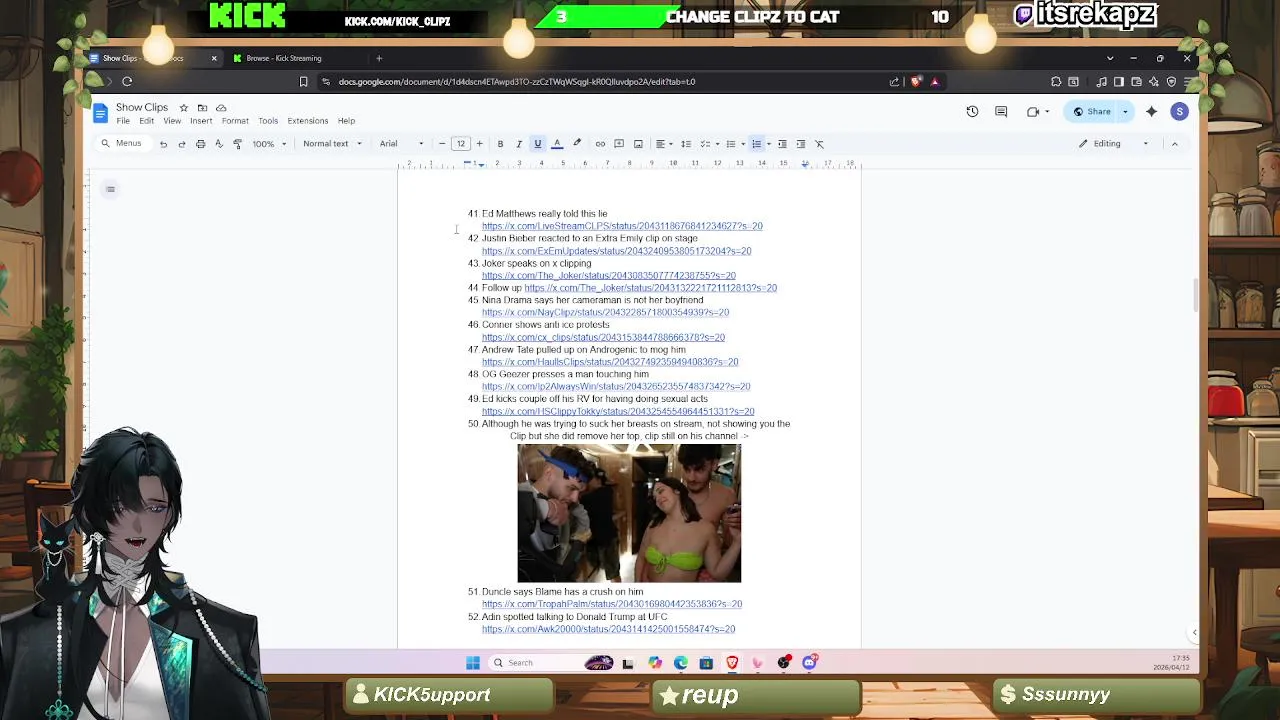Screen dimensions: 1280x720
Task: Click the Brave Shields lion icon
Action: point(915,82)
